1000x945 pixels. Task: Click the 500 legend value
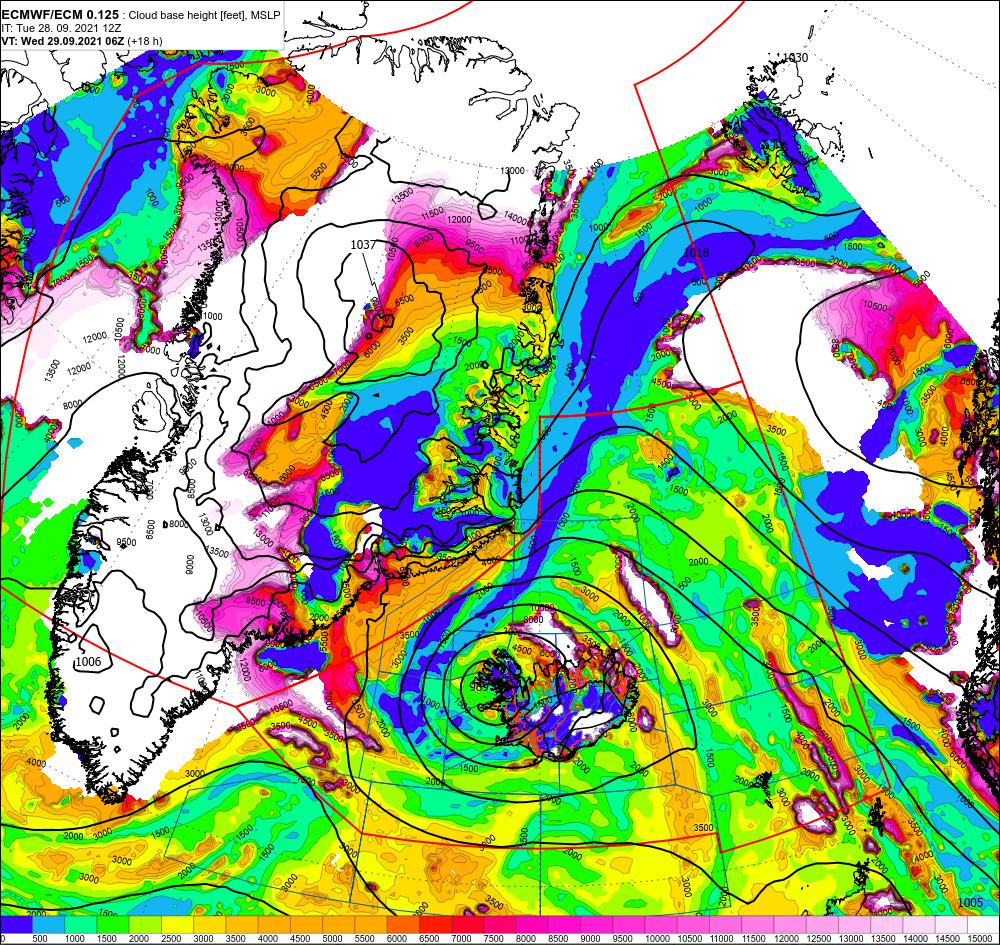40,939
